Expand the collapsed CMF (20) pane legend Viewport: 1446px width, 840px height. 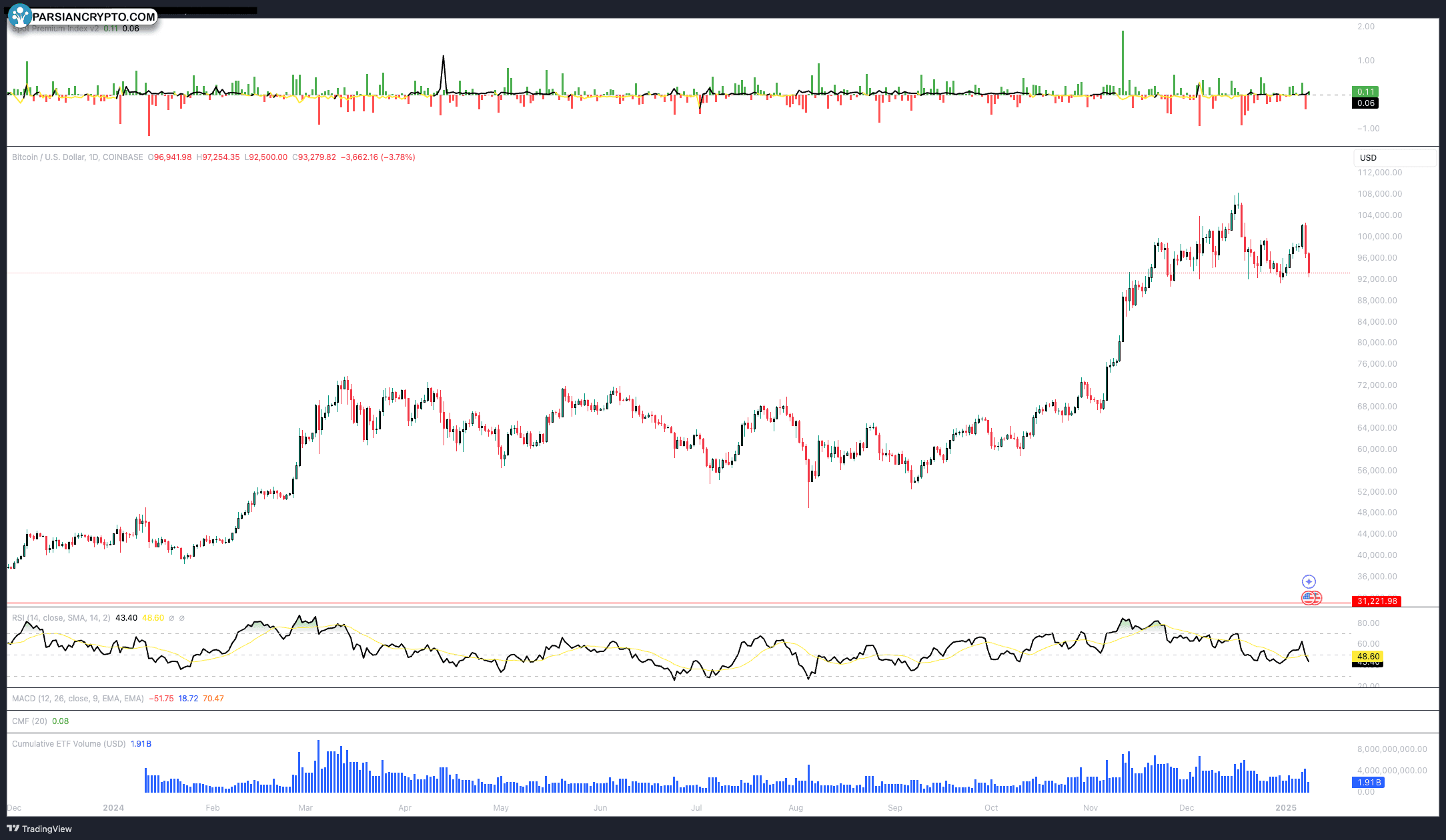point(29,721)
